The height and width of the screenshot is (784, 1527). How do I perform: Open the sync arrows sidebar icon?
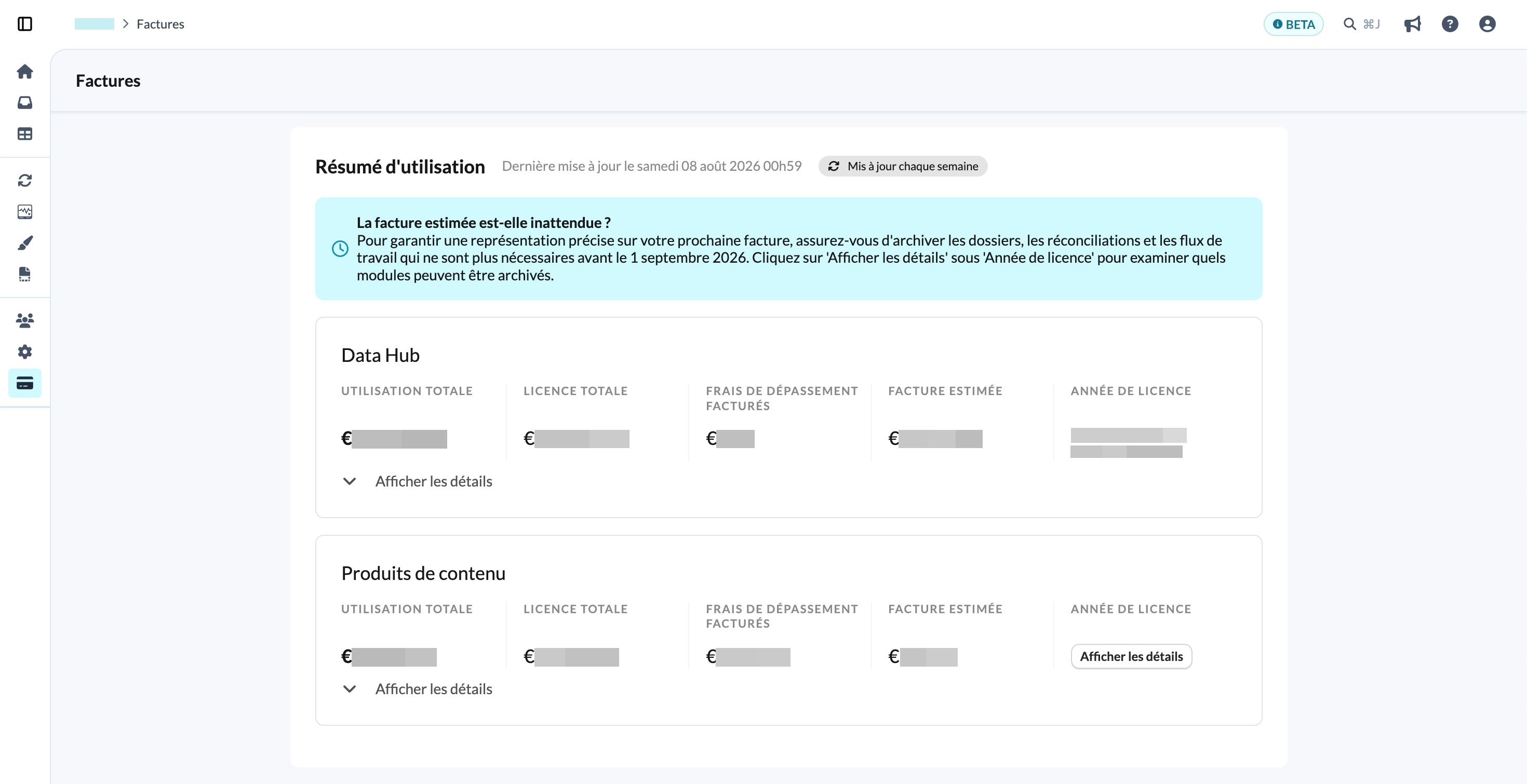(x=25, y=180)
